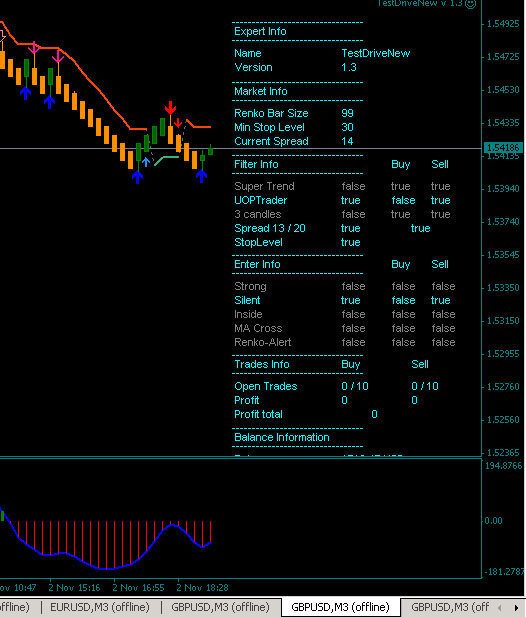The image size is (526, 617).
Task: Click the Enter Info heading
Action: coord(257,264)
